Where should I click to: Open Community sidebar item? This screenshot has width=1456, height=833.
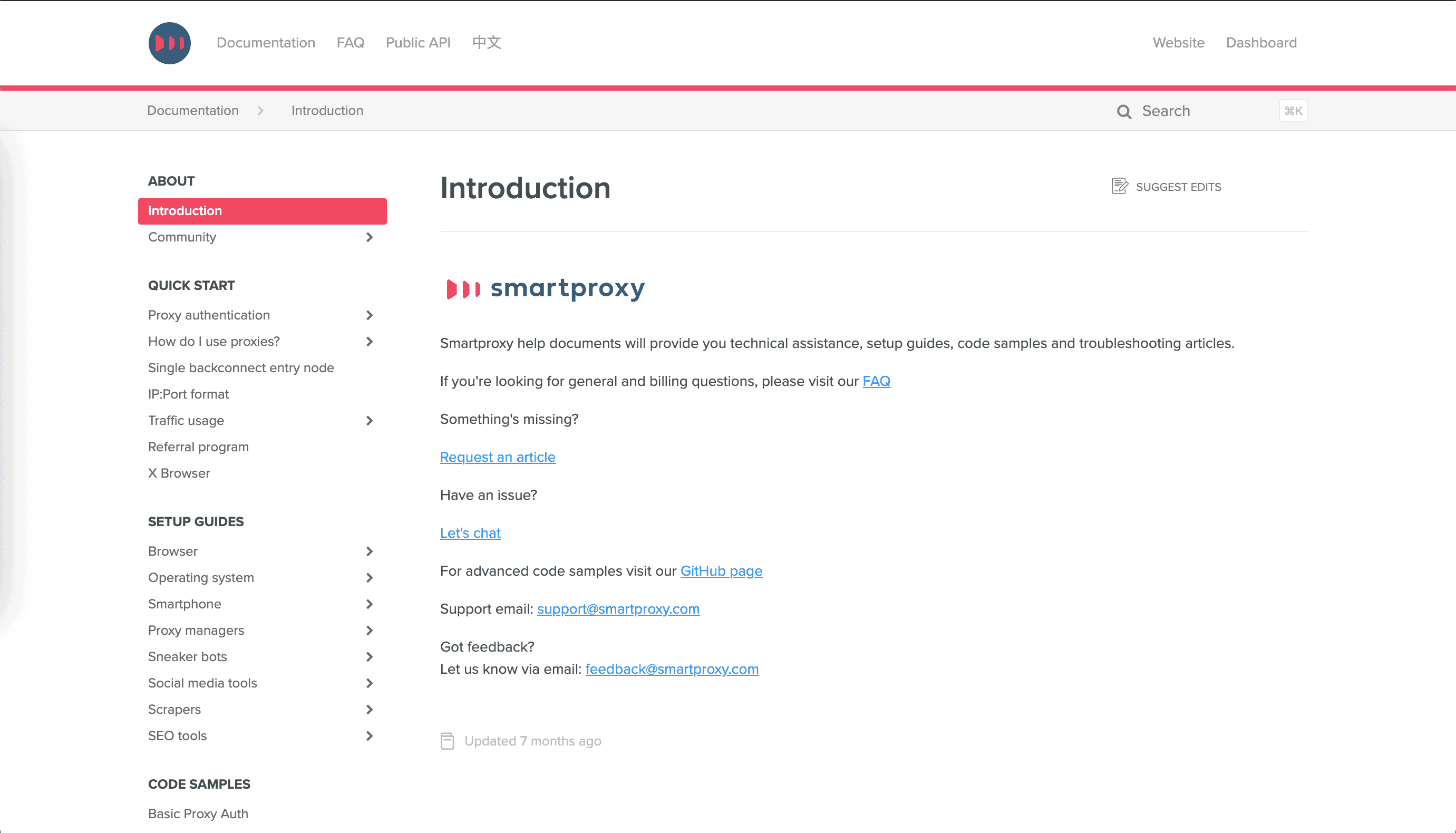pos(182,237)
